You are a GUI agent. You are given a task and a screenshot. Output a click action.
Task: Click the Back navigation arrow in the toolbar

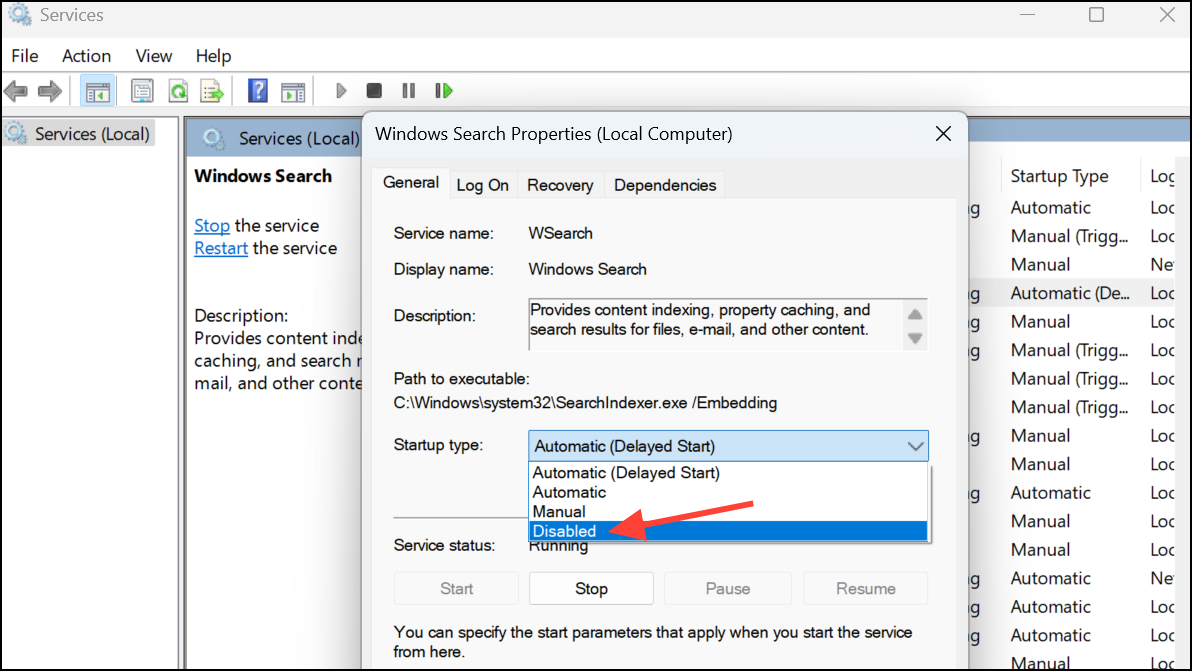pyautogui.click(x=16, y=91)
